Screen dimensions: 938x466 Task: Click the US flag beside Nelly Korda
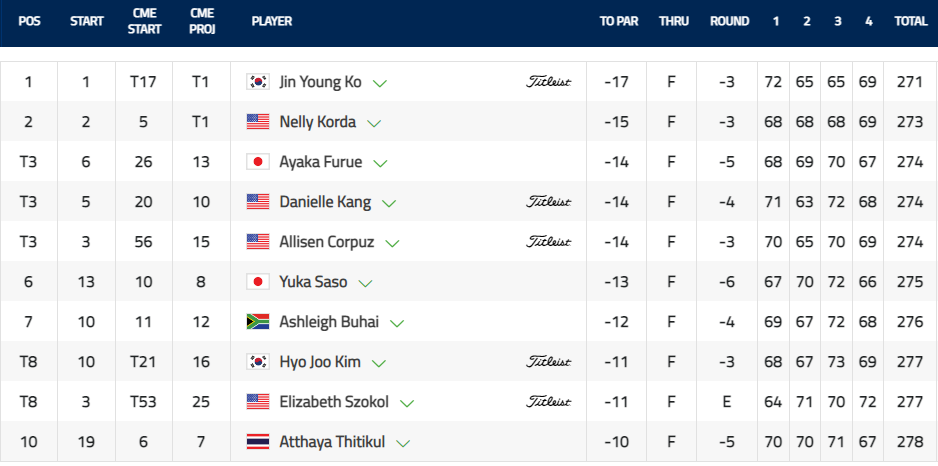[x=258, y=122]
